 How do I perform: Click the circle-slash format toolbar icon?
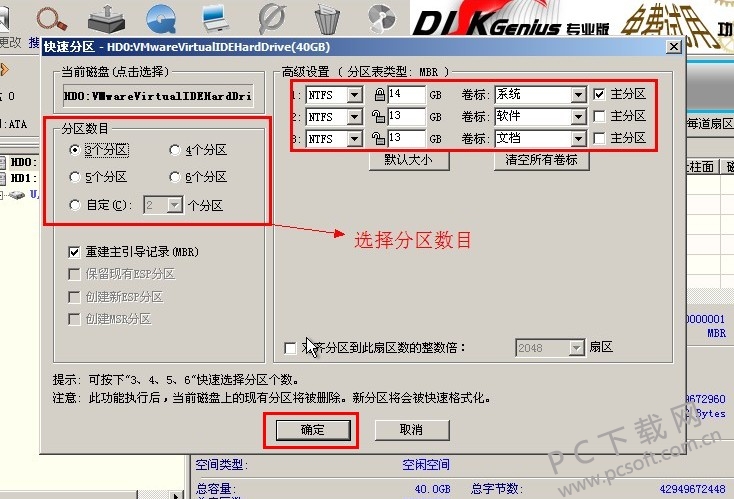[x=272, y=19]
